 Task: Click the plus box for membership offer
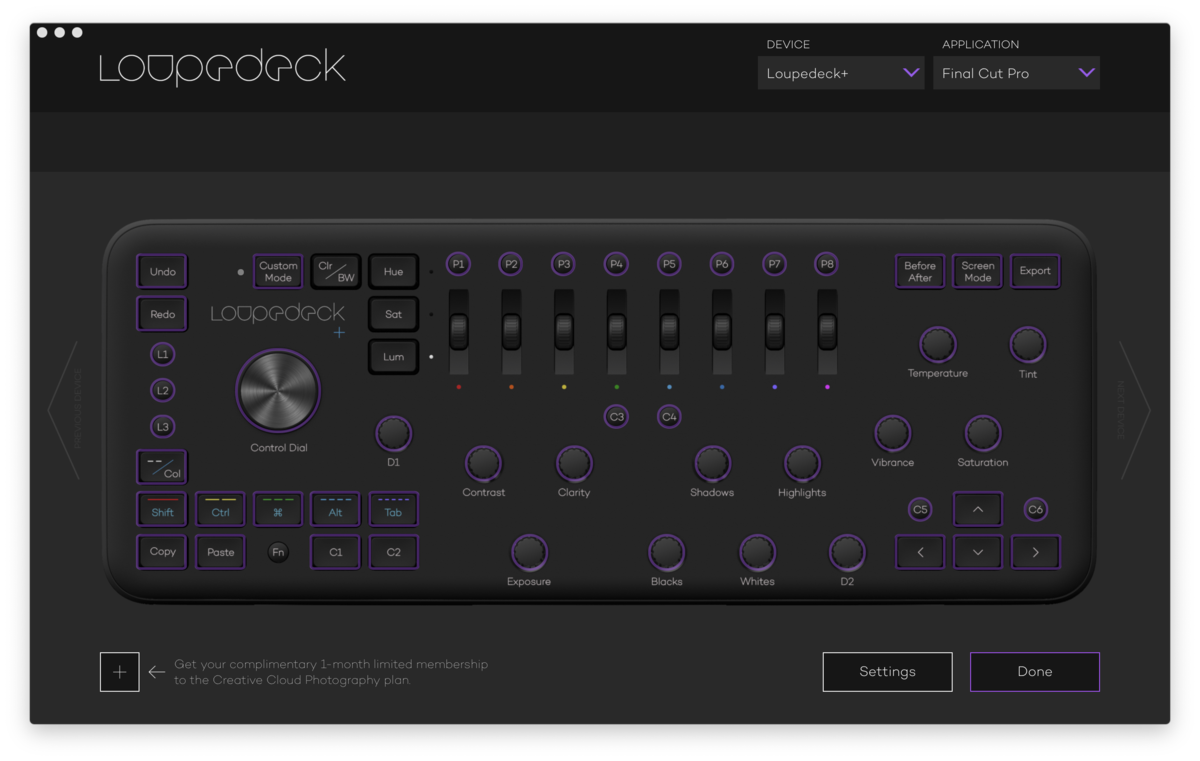point(119,672)
